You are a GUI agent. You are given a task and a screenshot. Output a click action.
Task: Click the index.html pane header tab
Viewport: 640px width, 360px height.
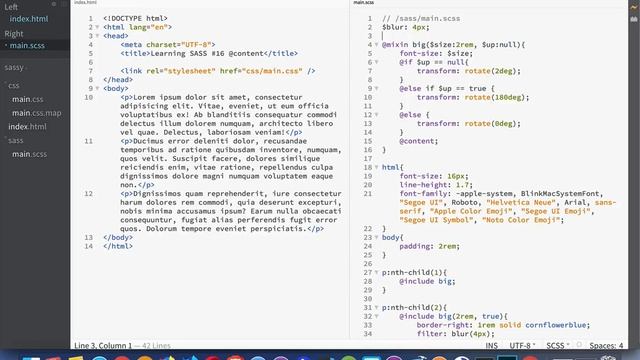(x=85, y=2)
